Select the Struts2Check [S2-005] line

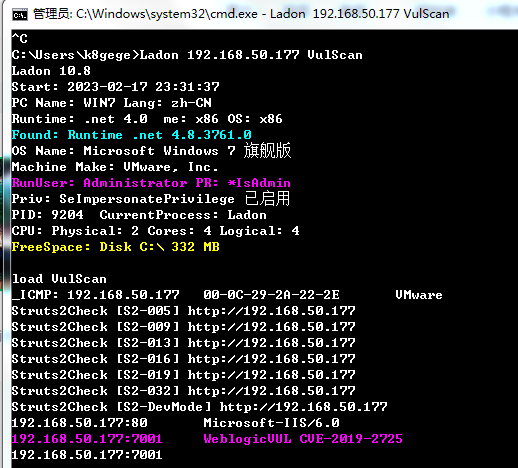coord(183,311)
